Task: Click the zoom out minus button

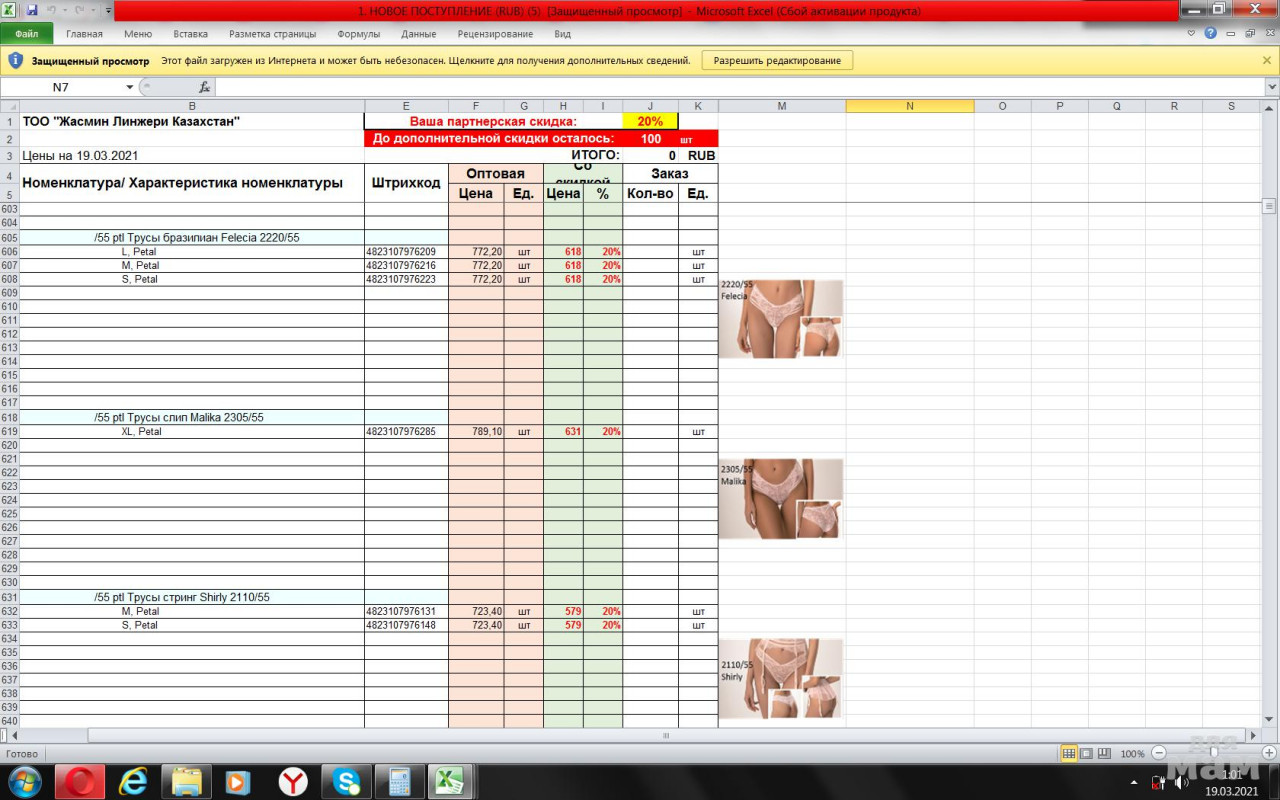Action: tap(1159, 753)
